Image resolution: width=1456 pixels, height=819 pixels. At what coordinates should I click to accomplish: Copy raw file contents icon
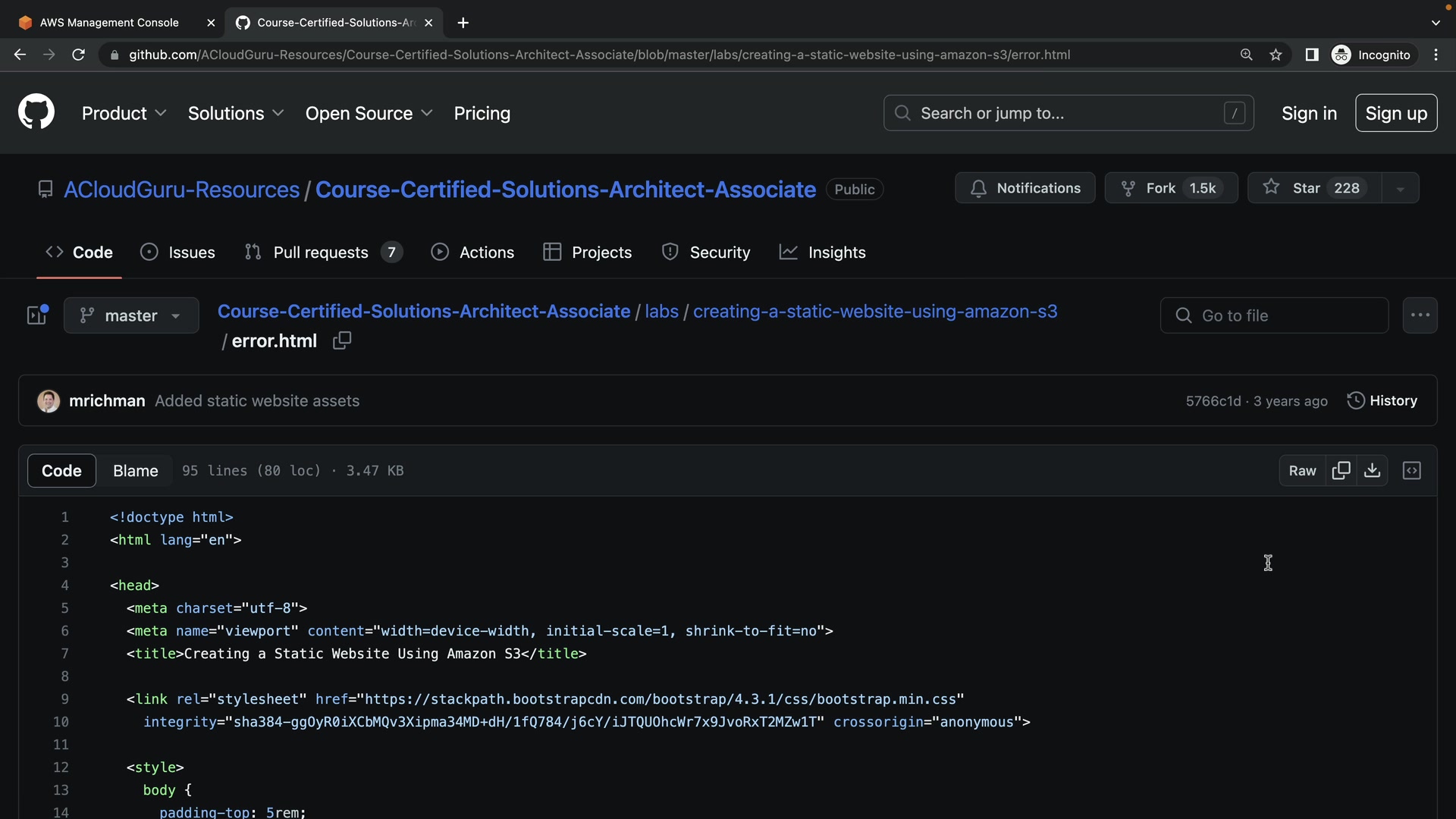click(1341, 471)
